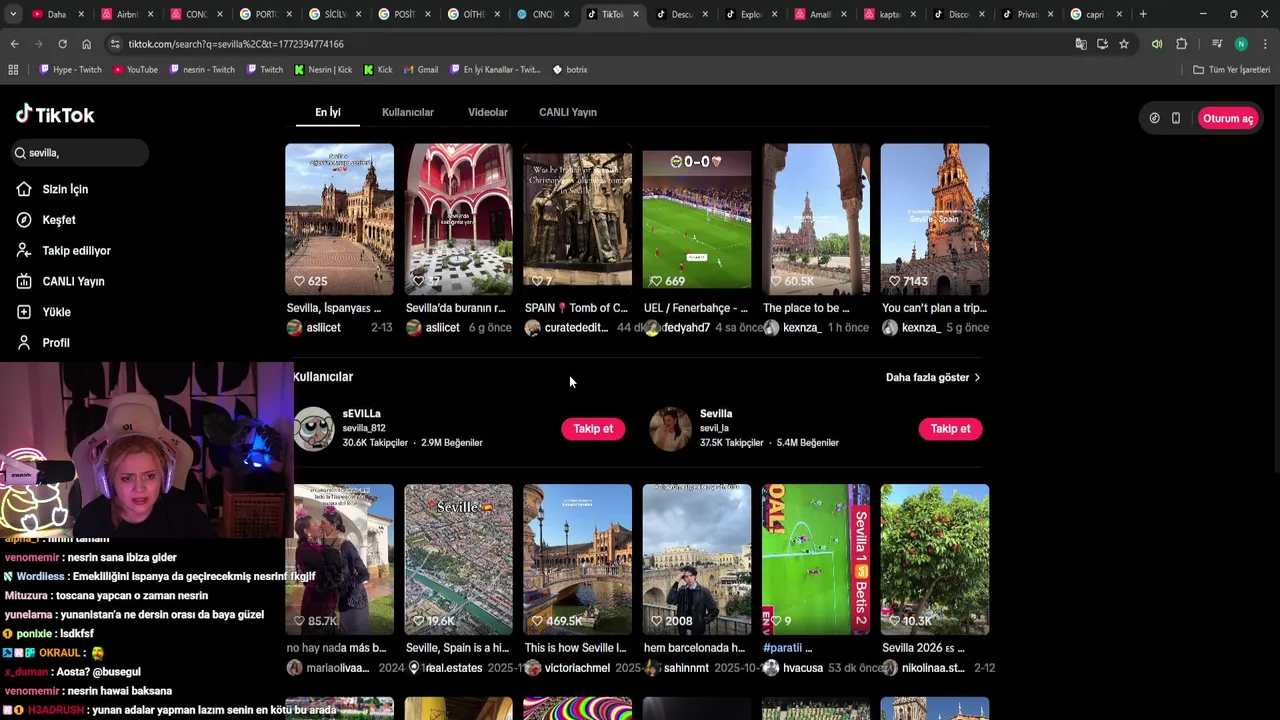Screen dimensions: 1280x720
Task: Click the green volume extension icon
Action: point(1157,44)
